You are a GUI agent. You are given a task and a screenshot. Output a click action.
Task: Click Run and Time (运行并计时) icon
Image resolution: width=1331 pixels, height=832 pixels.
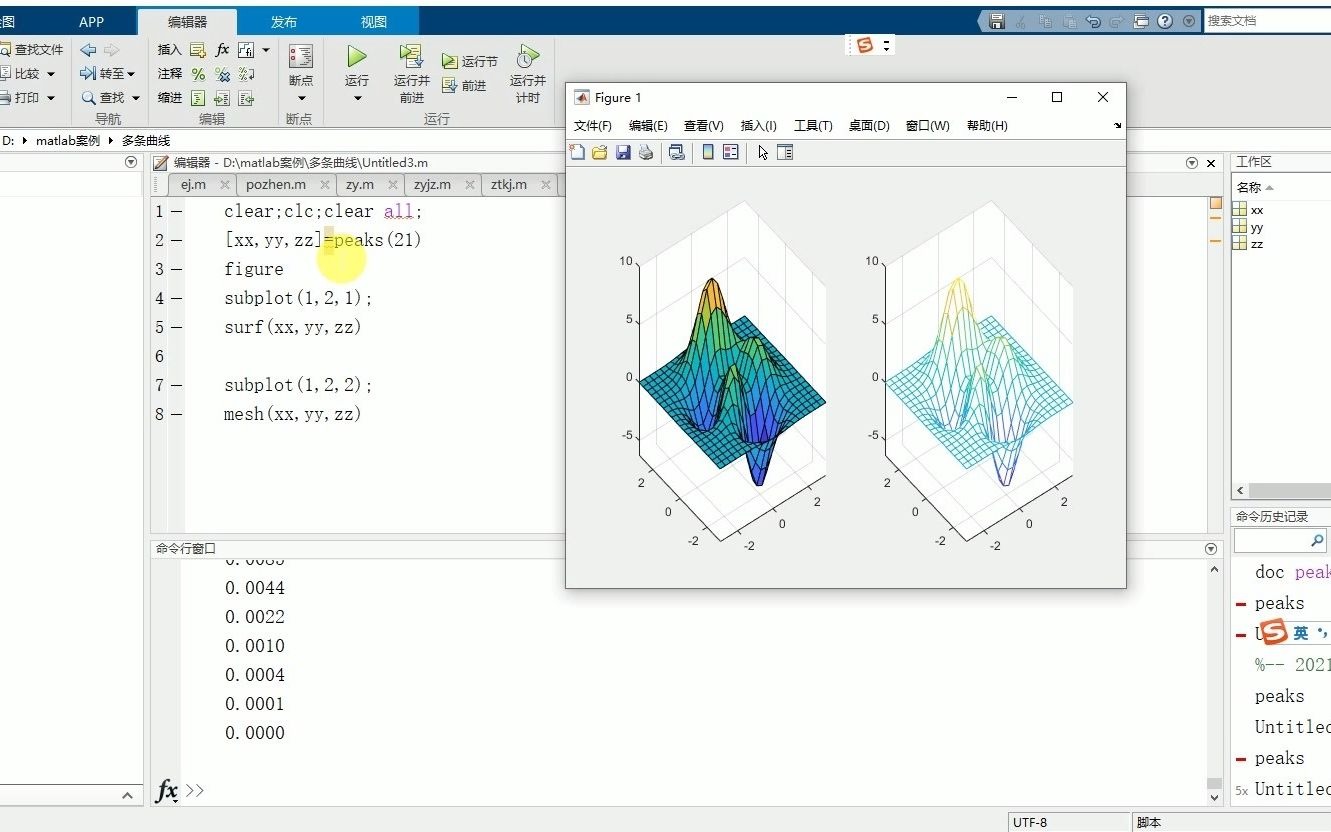[527, 56]
